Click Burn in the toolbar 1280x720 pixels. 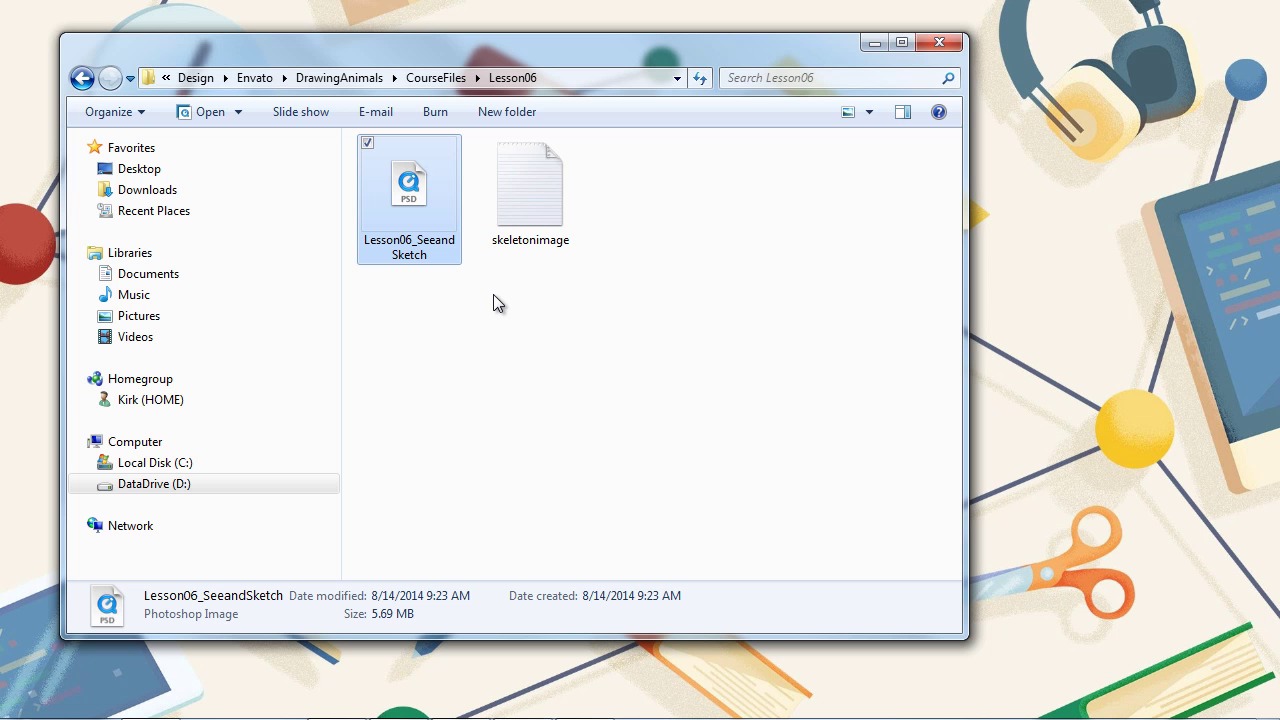[x=435, y=112]
